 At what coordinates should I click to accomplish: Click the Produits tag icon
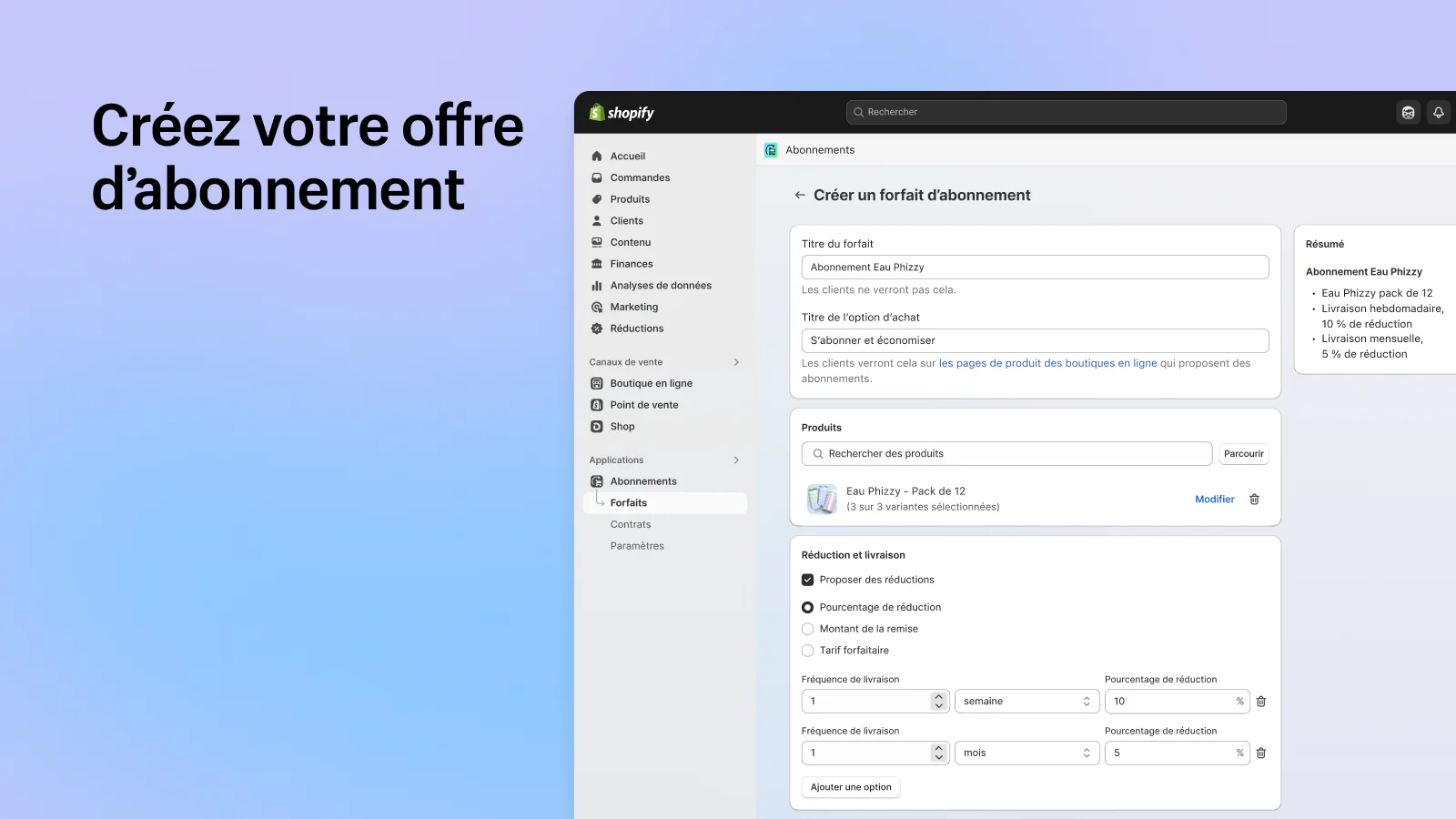[597, 199]
